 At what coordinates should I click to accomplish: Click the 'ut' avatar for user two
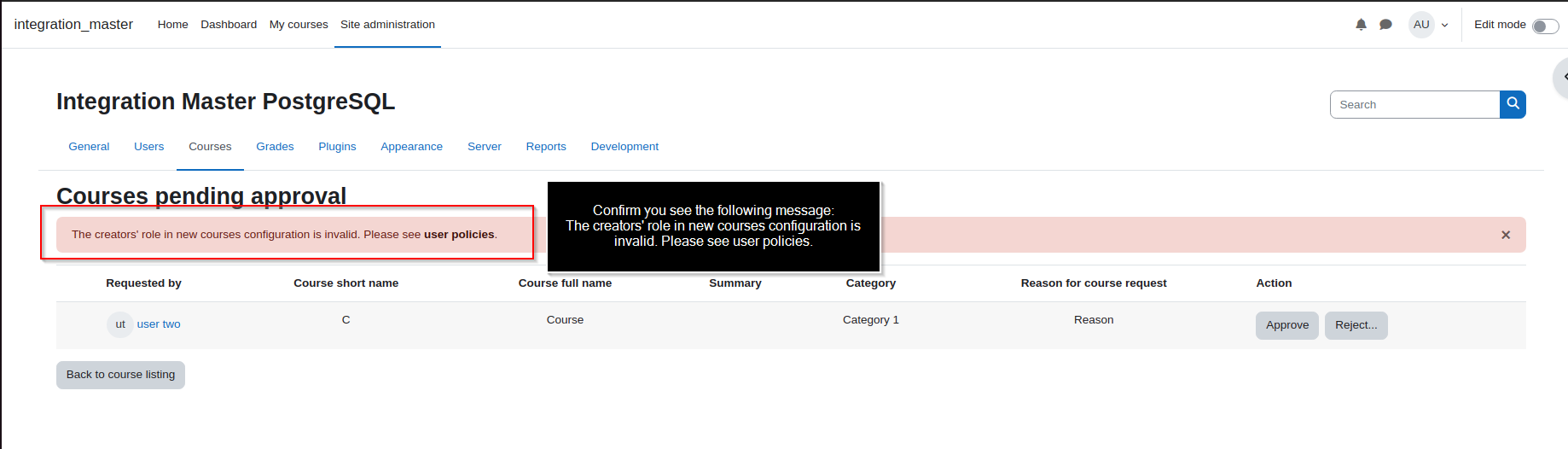(x=120, y=324)
